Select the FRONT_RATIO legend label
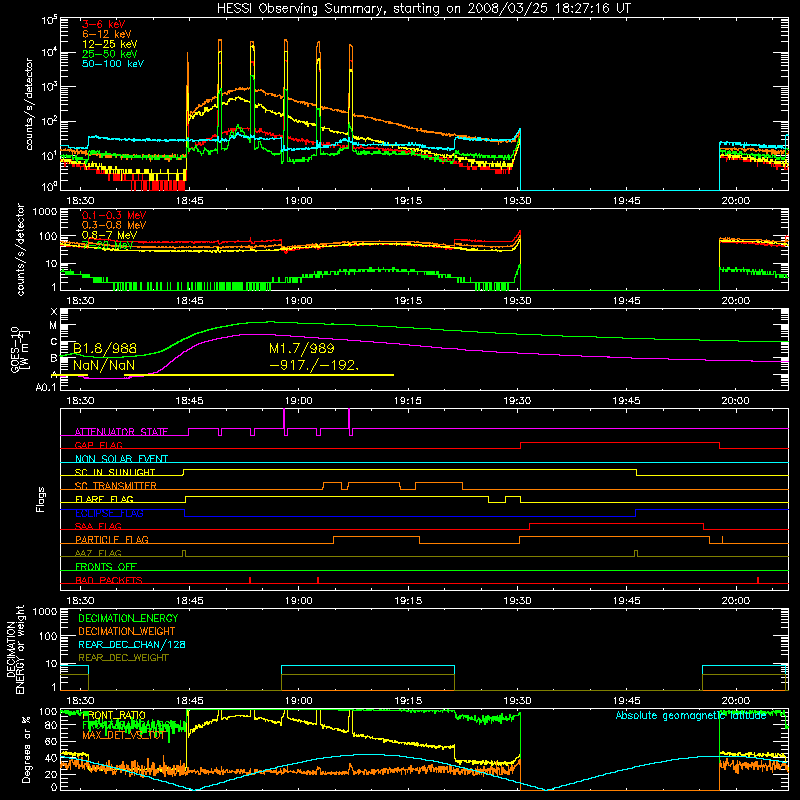The image size is (800, 800). click(x=114, y=716)
